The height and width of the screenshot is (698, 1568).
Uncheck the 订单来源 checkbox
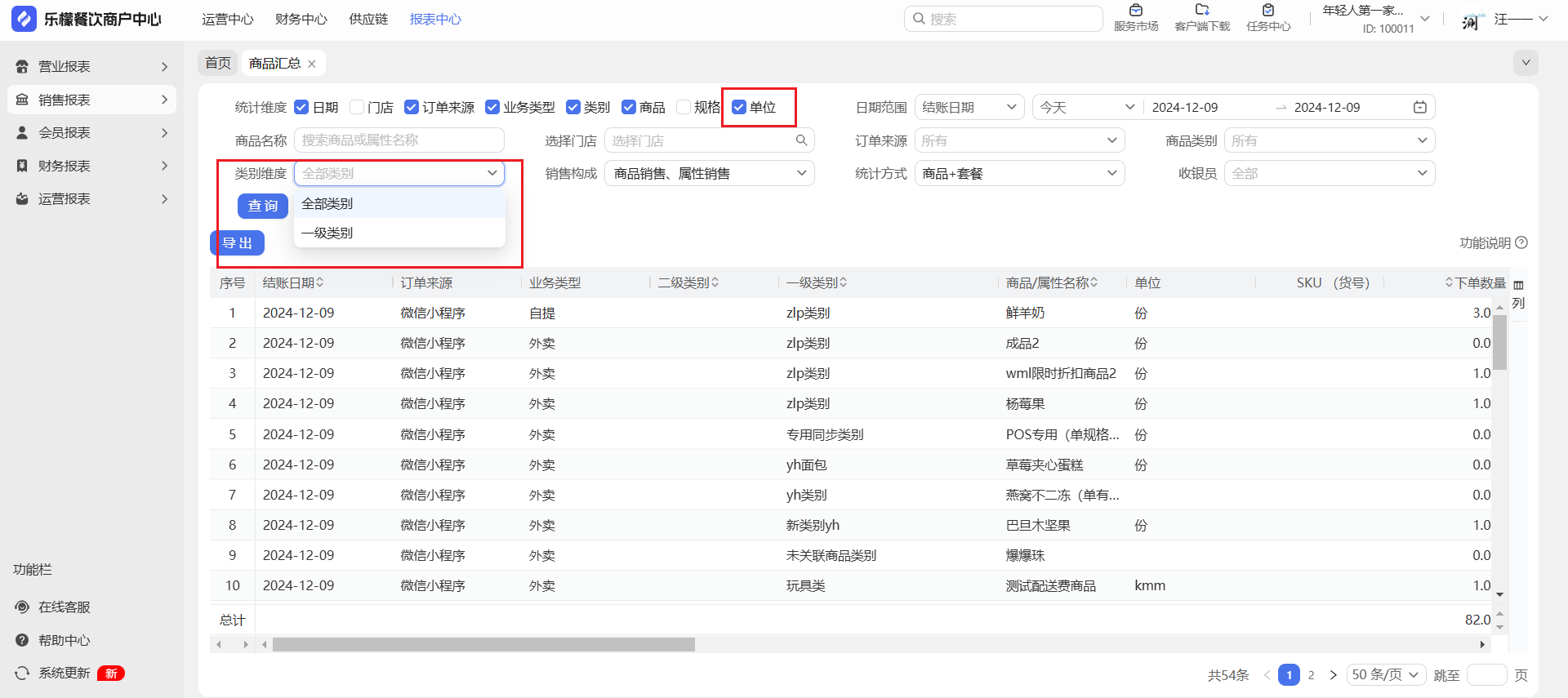click(412, 107)
